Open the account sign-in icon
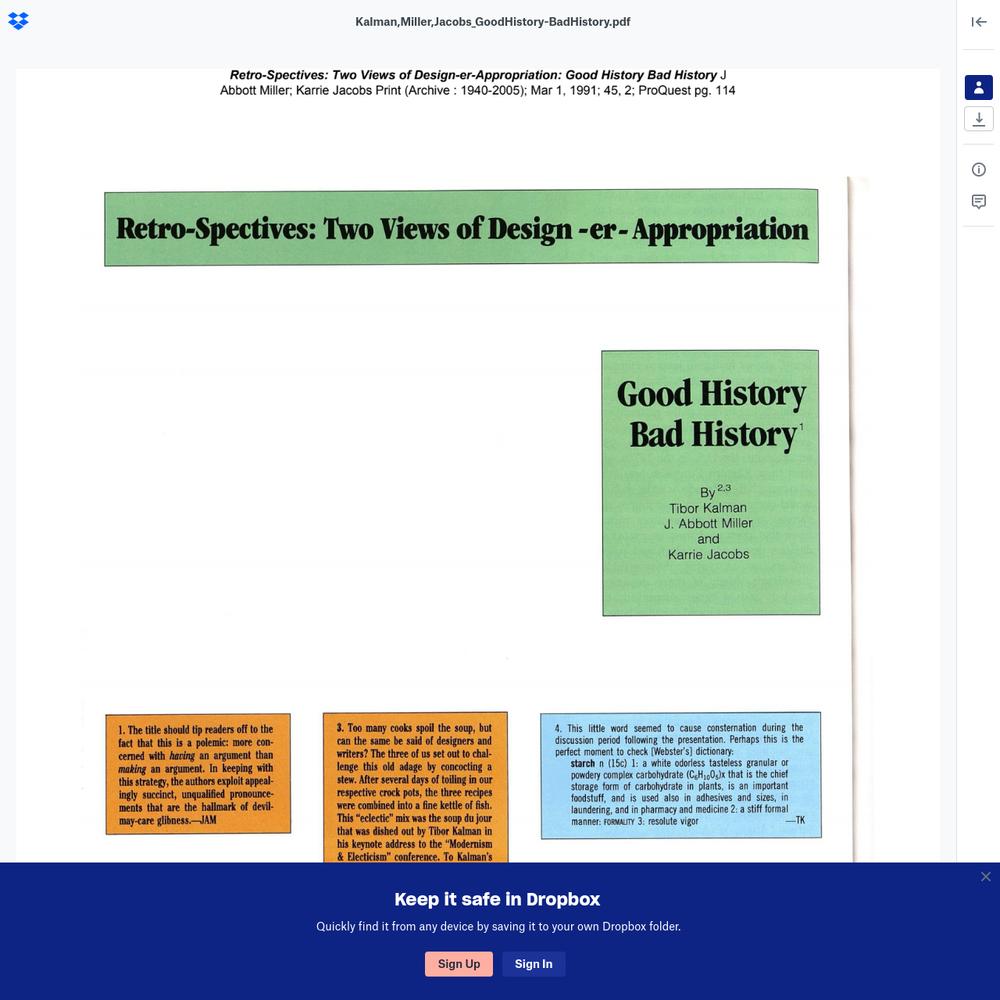The height and width of the screenshot is (1000, 1000). 978,87
